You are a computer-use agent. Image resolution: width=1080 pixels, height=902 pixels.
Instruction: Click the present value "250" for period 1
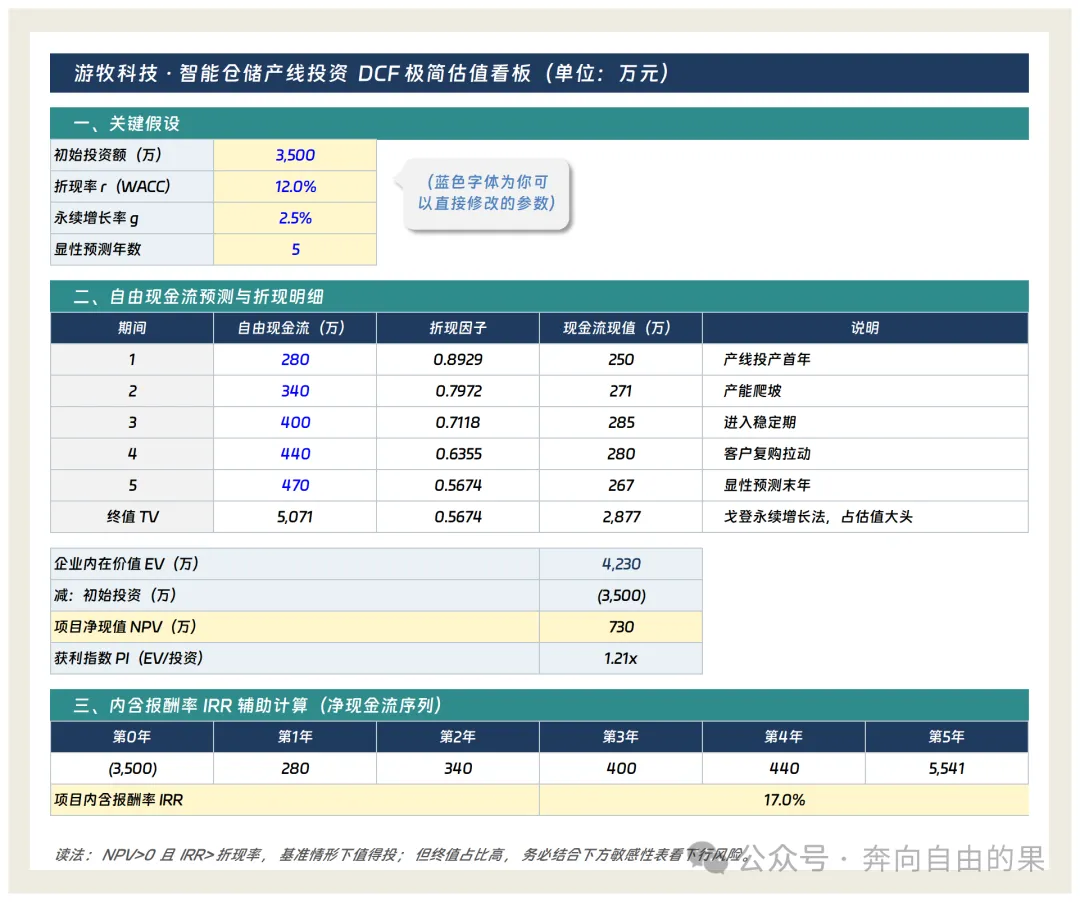point(621,359)
